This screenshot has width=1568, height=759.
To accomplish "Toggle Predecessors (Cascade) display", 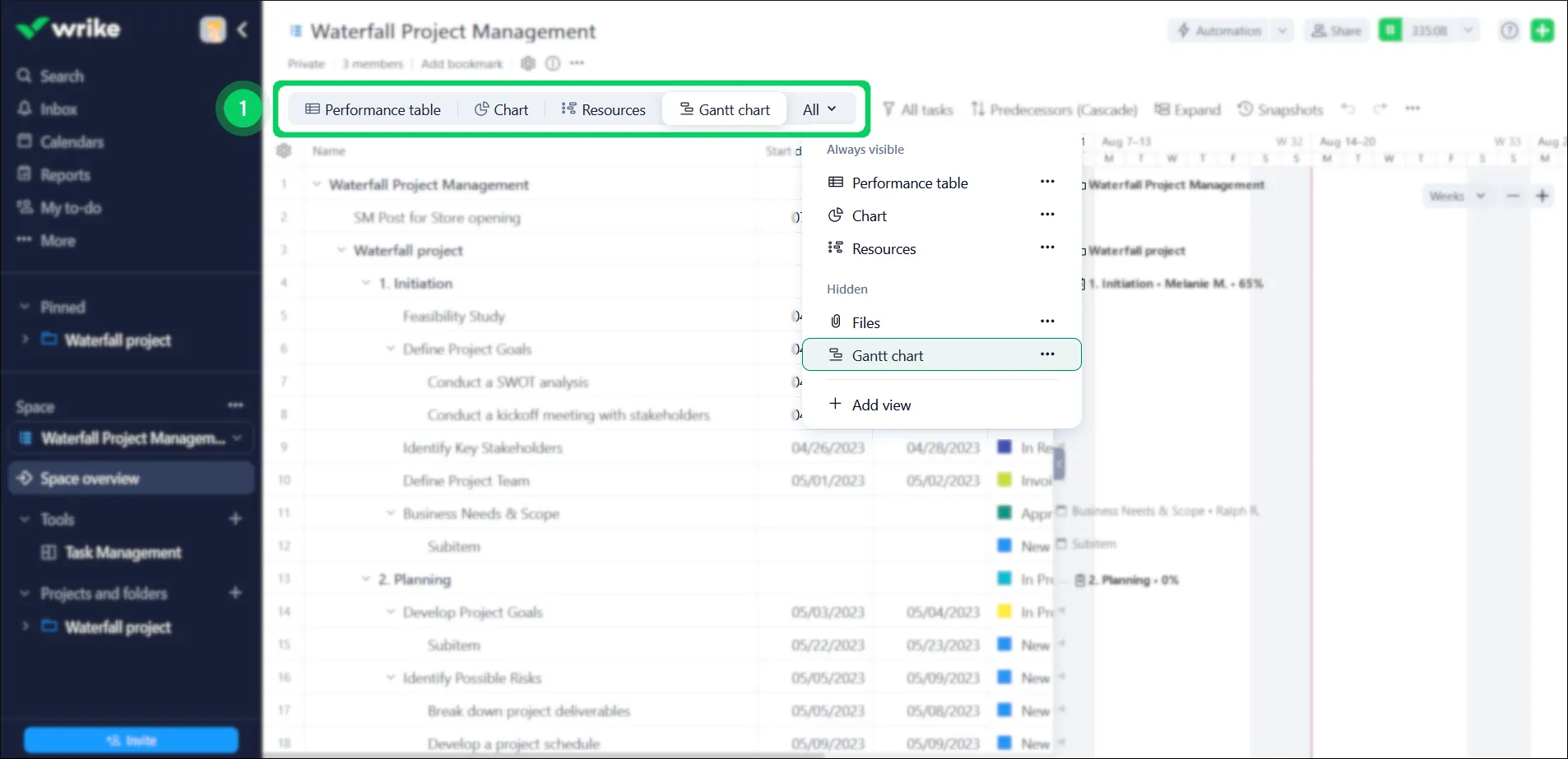I will (x=1055, y=109).
